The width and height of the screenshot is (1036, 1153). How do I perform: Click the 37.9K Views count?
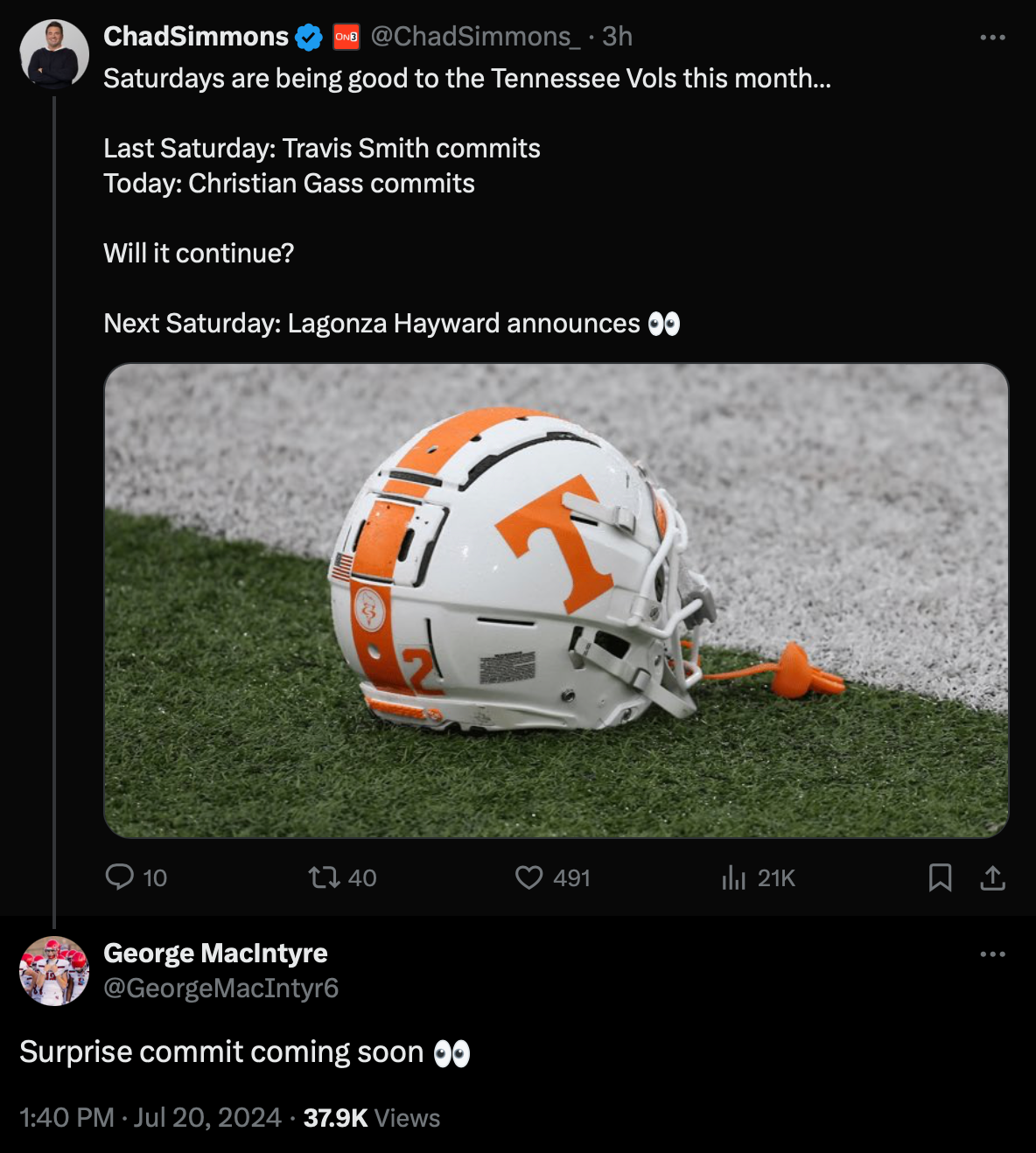pyautogui.click(x=372, y=1117)
